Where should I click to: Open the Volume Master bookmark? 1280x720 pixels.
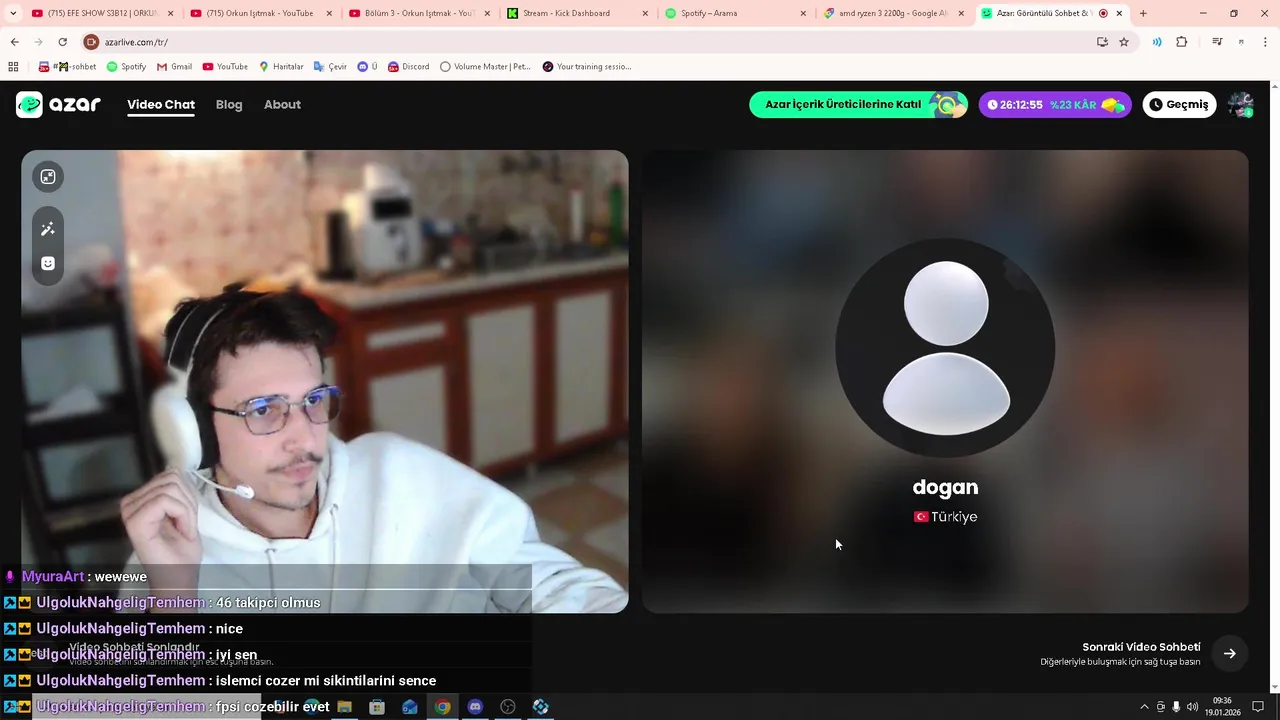coord(486,67)
